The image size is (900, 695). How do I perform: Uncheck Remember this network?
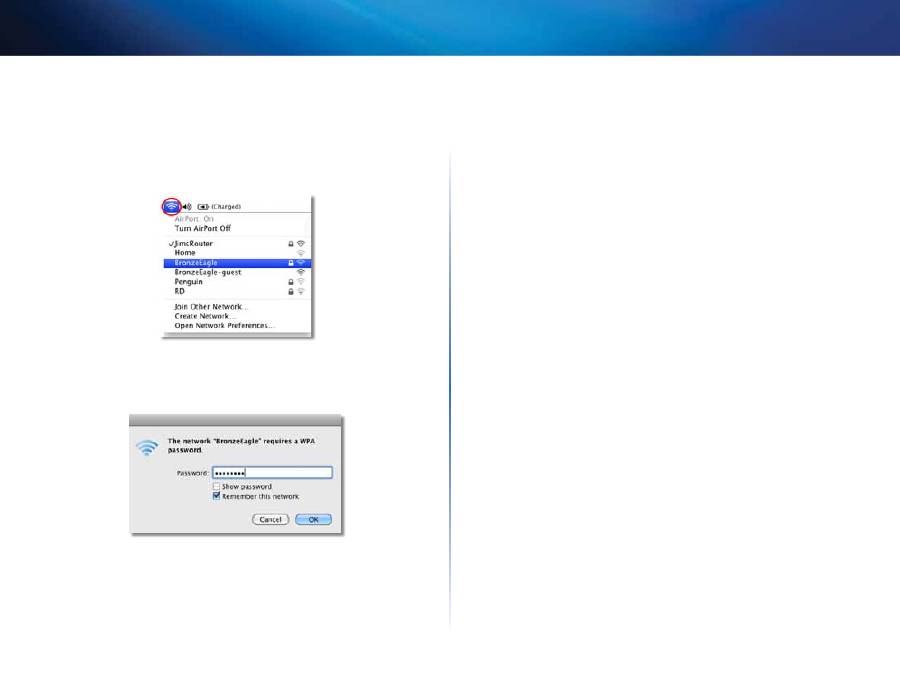(x=216, y=496)
